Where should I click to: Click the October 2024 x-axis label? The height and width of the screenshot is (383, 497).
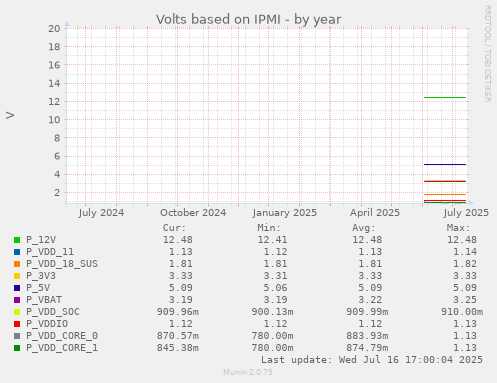click(x=193, y=213)
